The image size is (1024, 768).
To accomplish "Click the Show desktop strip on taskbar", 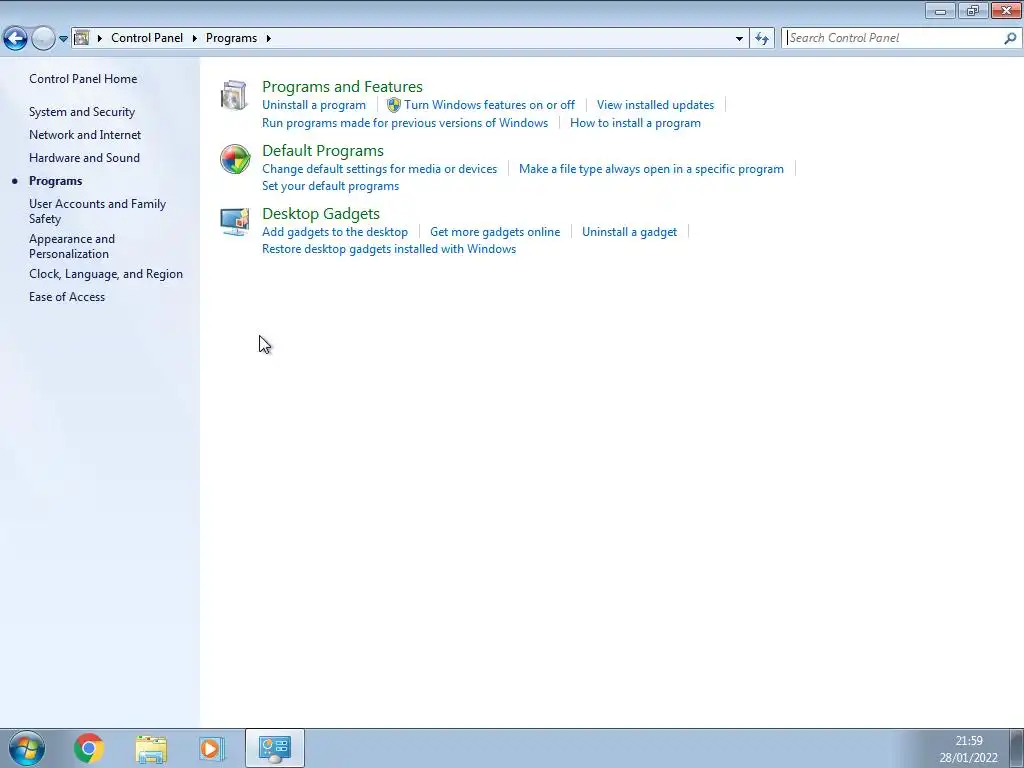I will (1016, 748).
